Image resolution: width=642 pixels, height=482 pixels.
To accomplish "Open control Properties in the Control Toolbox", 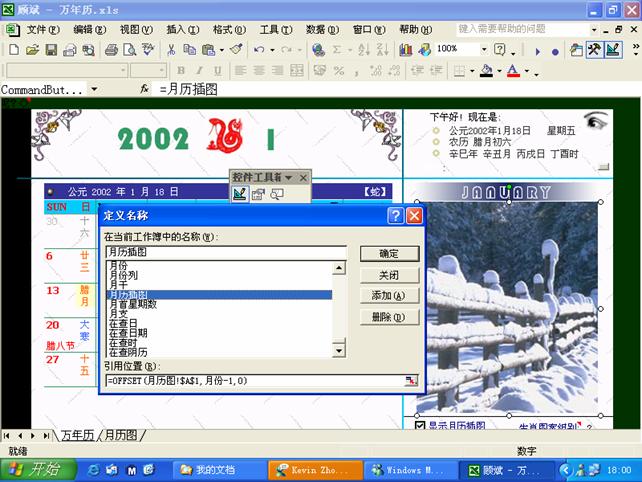I will point(258,194).
